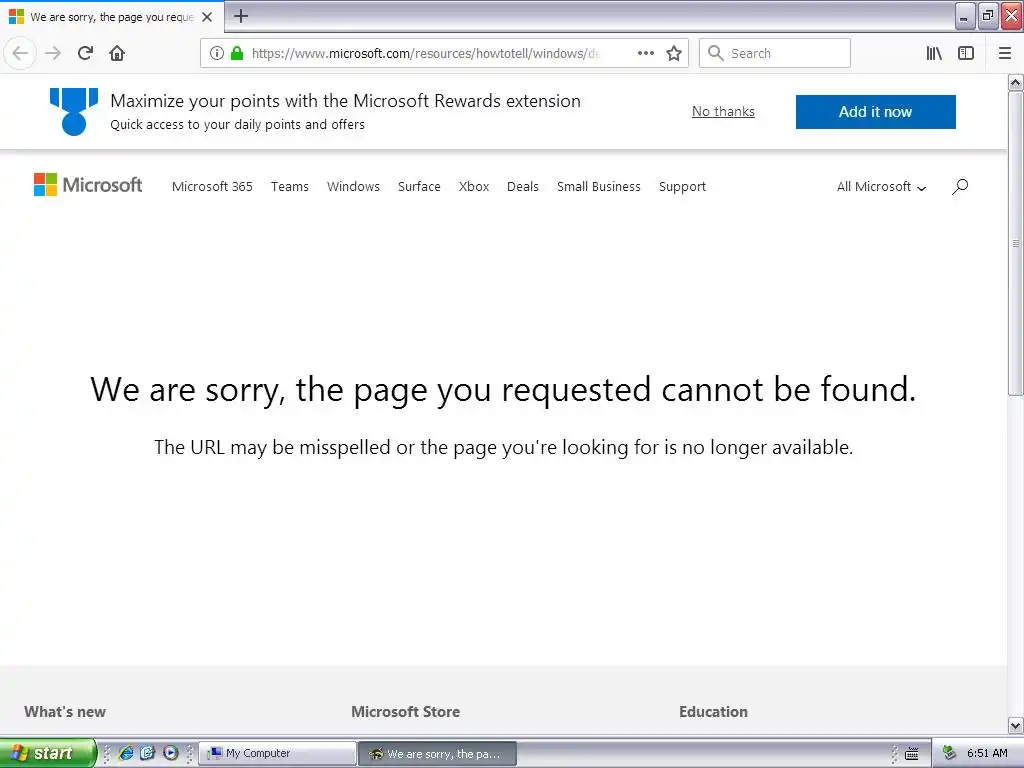
Task: Close the 'We are sorry' browser tab
Action: (207, 17)
